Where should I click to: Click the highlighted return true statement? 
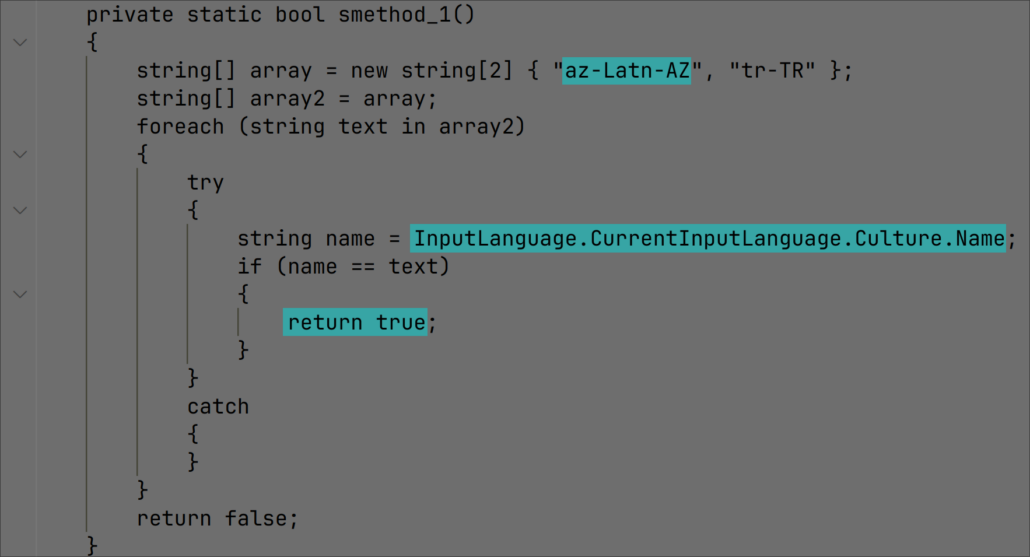(356, 323)
